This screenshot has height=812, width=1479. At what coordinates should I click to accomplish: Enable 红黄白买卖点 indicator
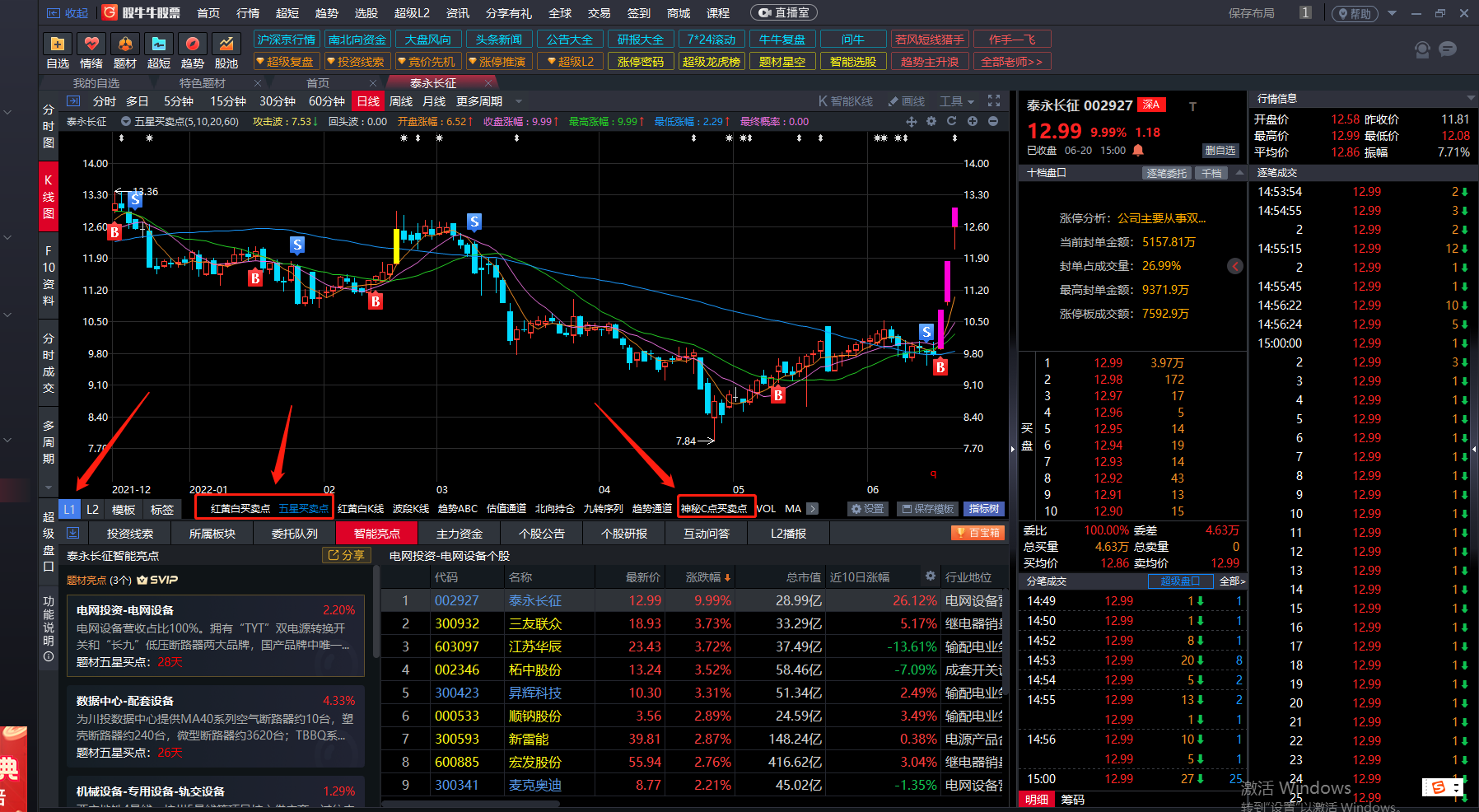(x=240, y=508)
